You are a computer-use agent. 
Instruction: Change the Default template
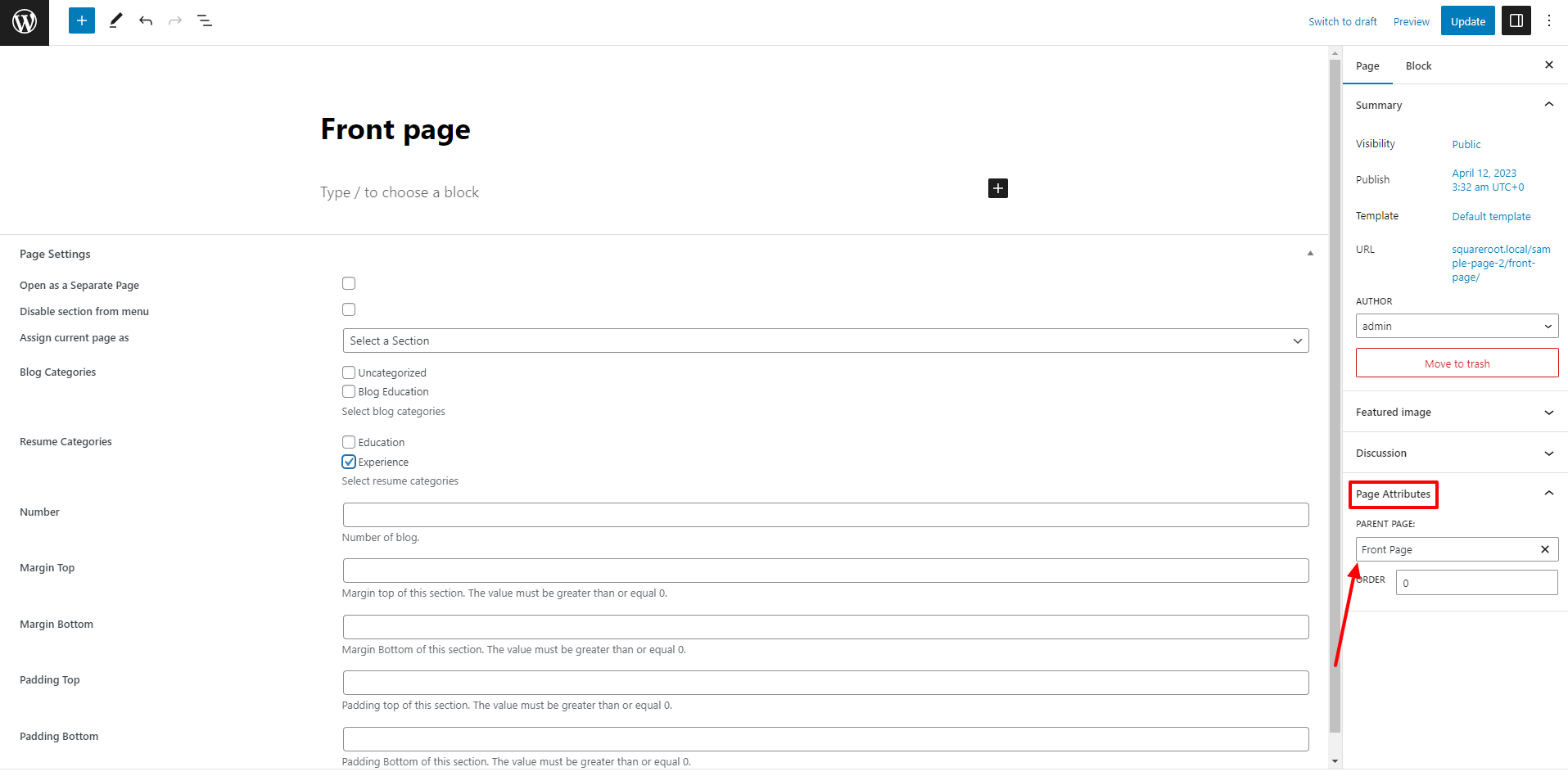1491,216
